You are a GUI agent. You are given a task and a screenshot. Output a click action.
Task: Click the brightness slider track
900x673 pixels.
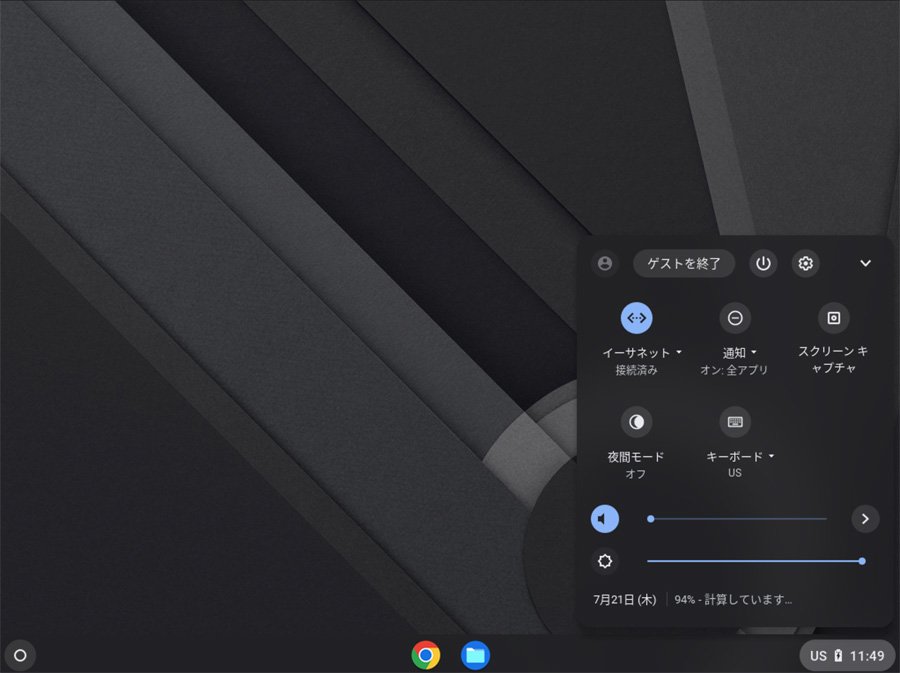(x=750, y=561)
